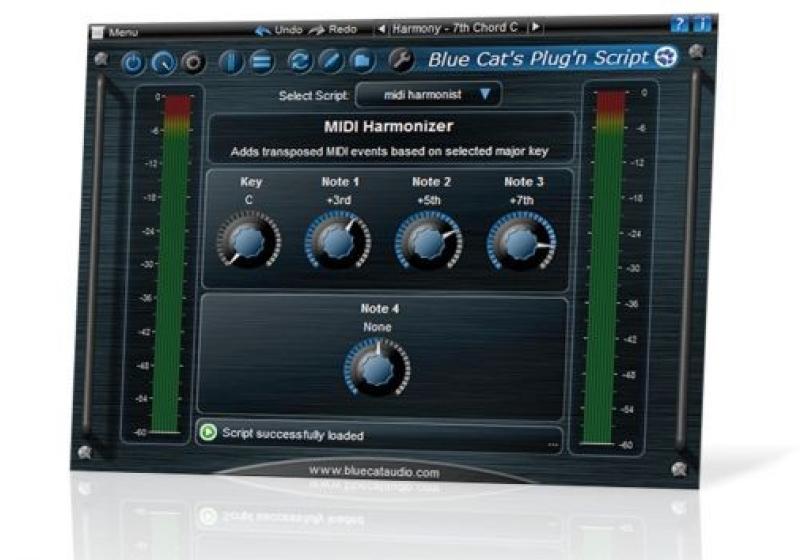Click the left input level meter
The image size is (800, 560).
(x=171, y=264)
